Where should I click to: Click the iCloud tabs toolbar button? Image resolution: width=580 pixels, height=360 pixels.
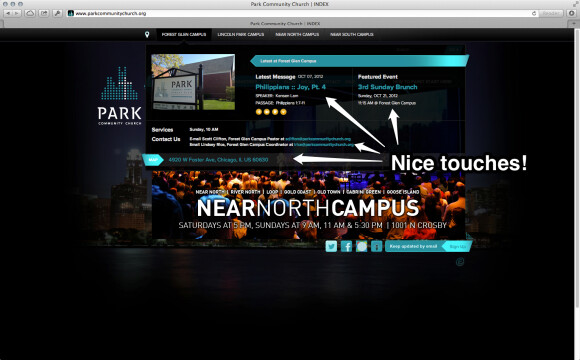[30, 13]
